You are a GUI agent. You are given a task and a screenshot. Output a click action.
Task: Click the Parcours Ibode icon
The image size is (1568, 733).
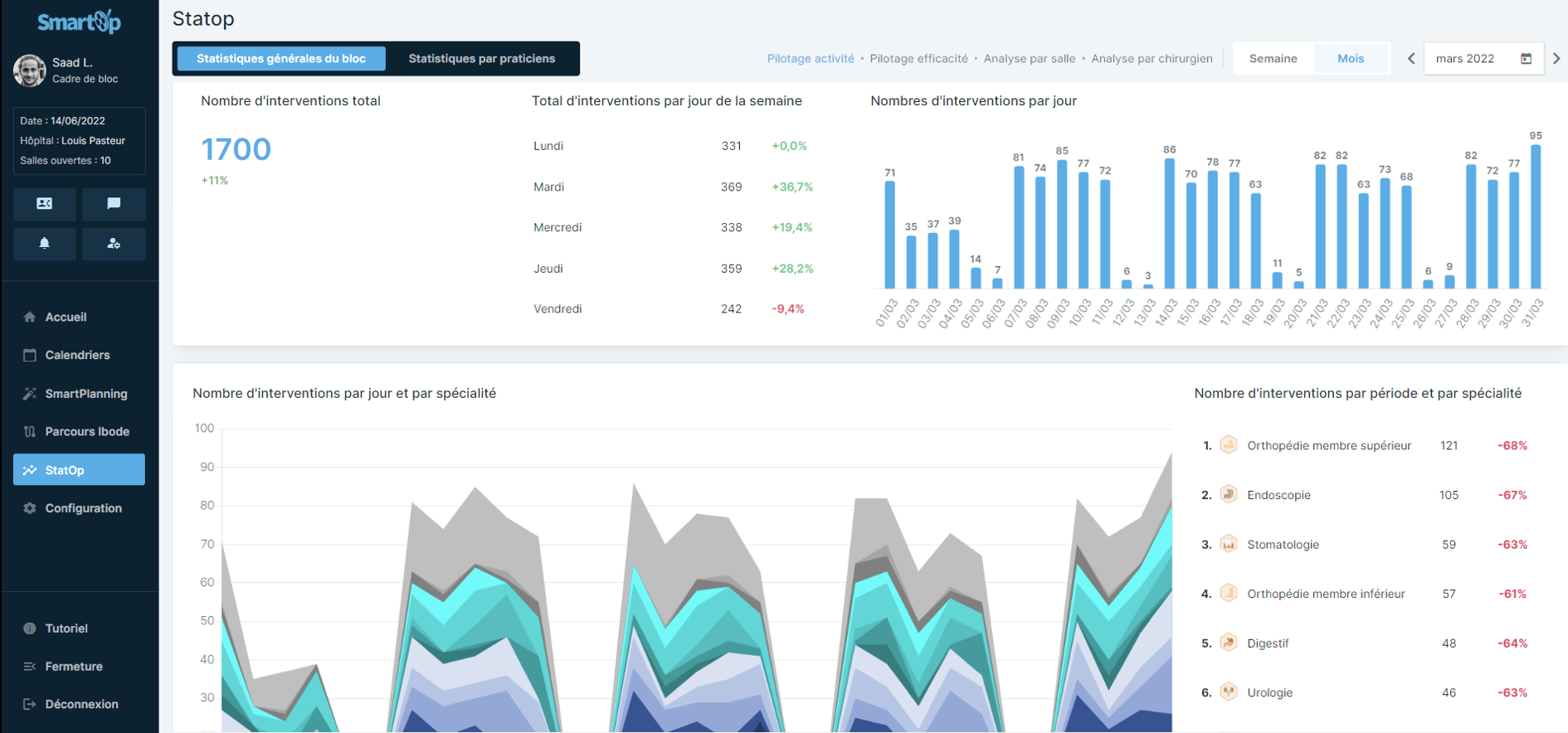(30, 431)
